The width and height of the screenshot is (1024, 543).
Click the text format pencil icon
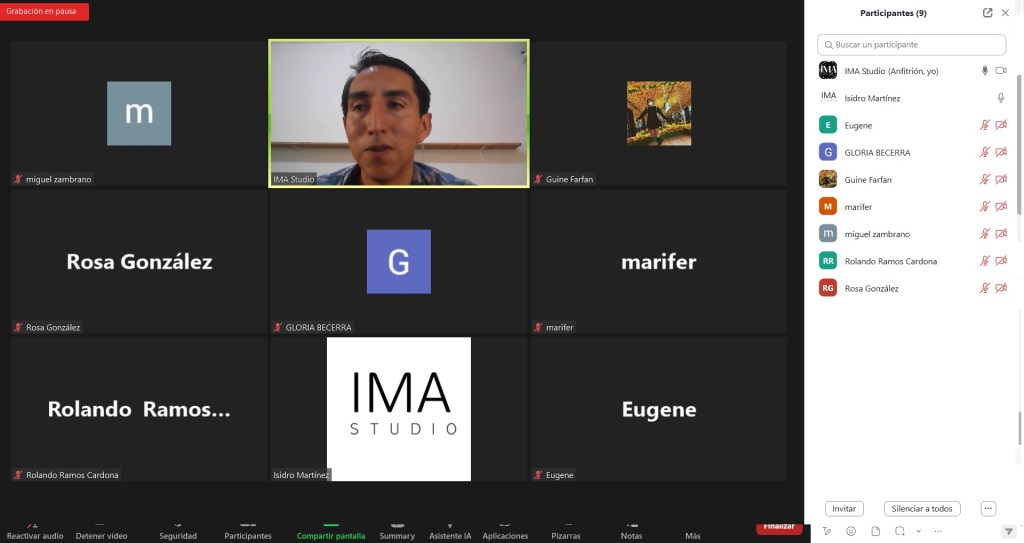[x=827, y=531]
